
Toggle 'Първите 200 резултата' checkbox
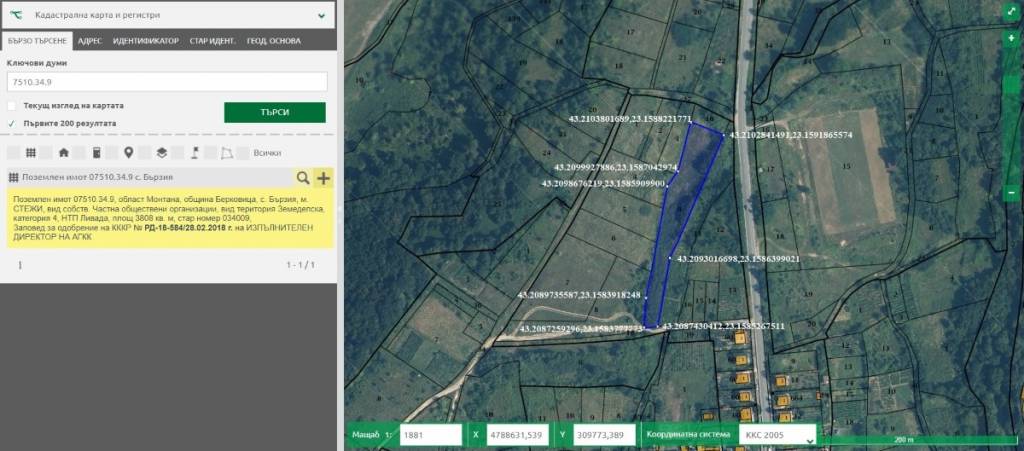[x=12, y=124]
